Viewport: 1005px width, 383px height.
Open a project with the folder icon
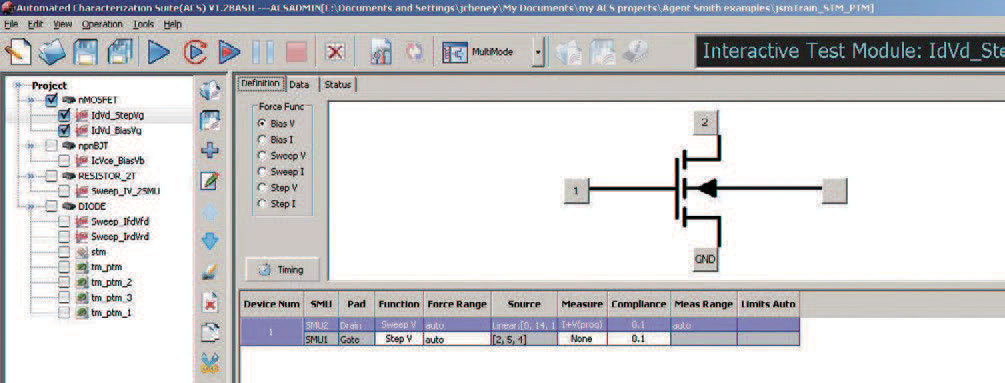tap(52, 52)
